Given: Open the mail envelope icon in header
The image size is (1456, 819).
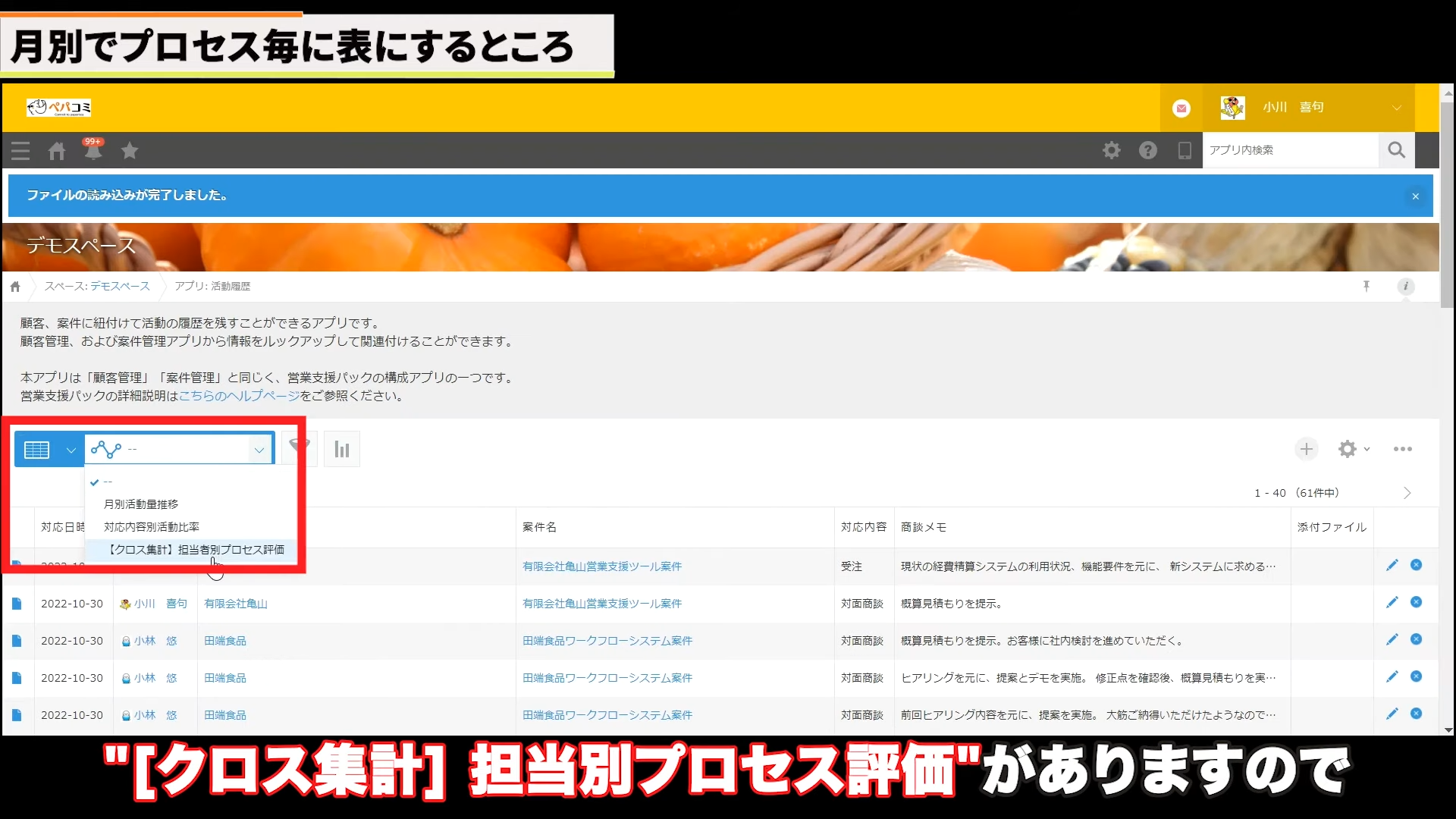Looking at the screenshot, I should click(1181, 108).
